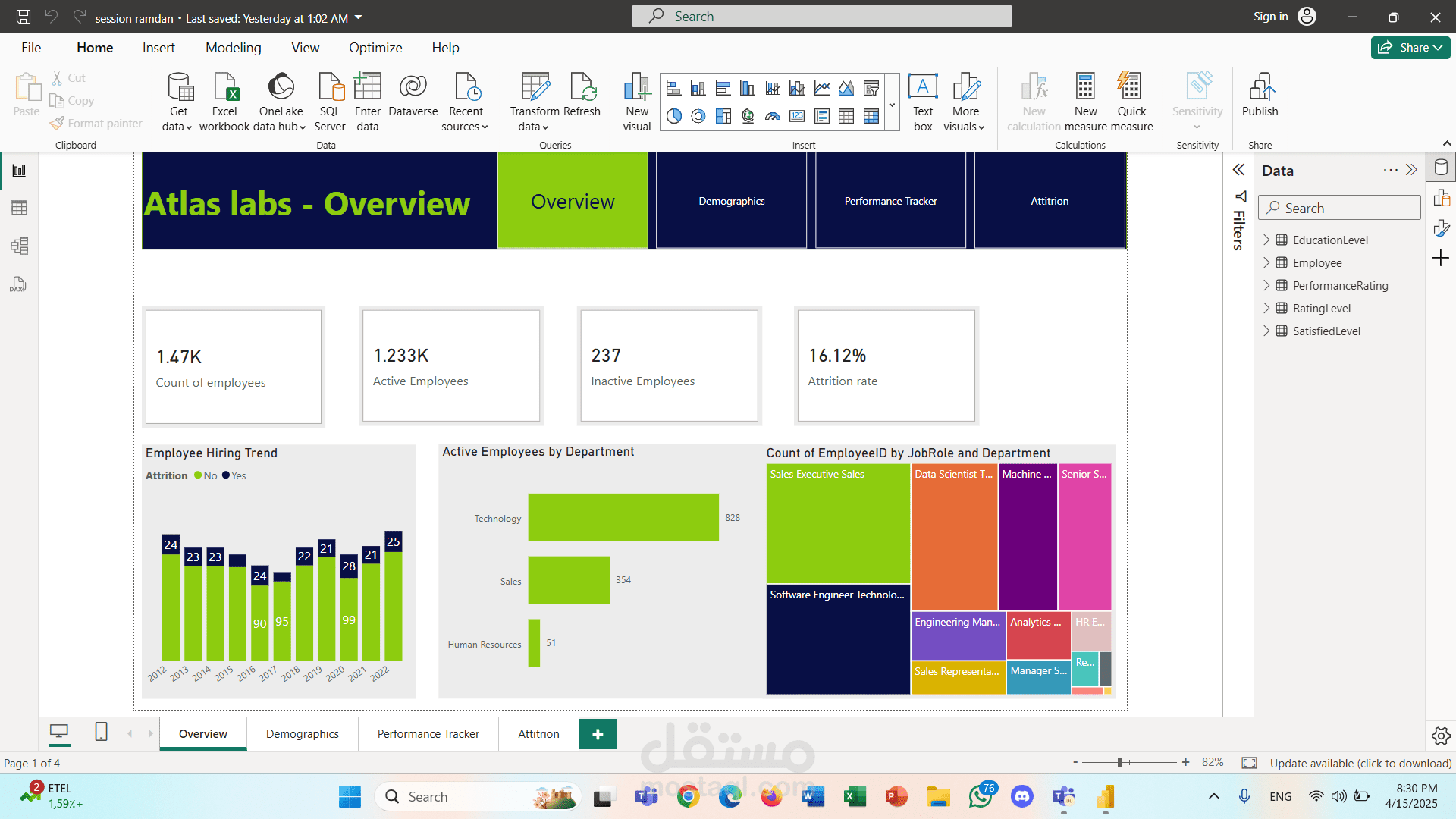
Task: Insert a line chart visual
Action: click(822, 89)
